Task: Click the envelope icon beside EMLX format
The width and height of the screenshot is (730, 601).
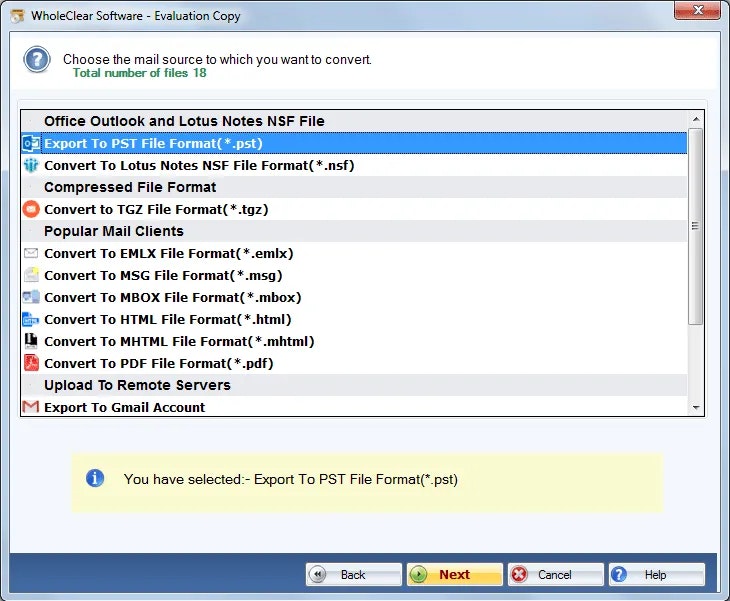Action: point(31,253)
